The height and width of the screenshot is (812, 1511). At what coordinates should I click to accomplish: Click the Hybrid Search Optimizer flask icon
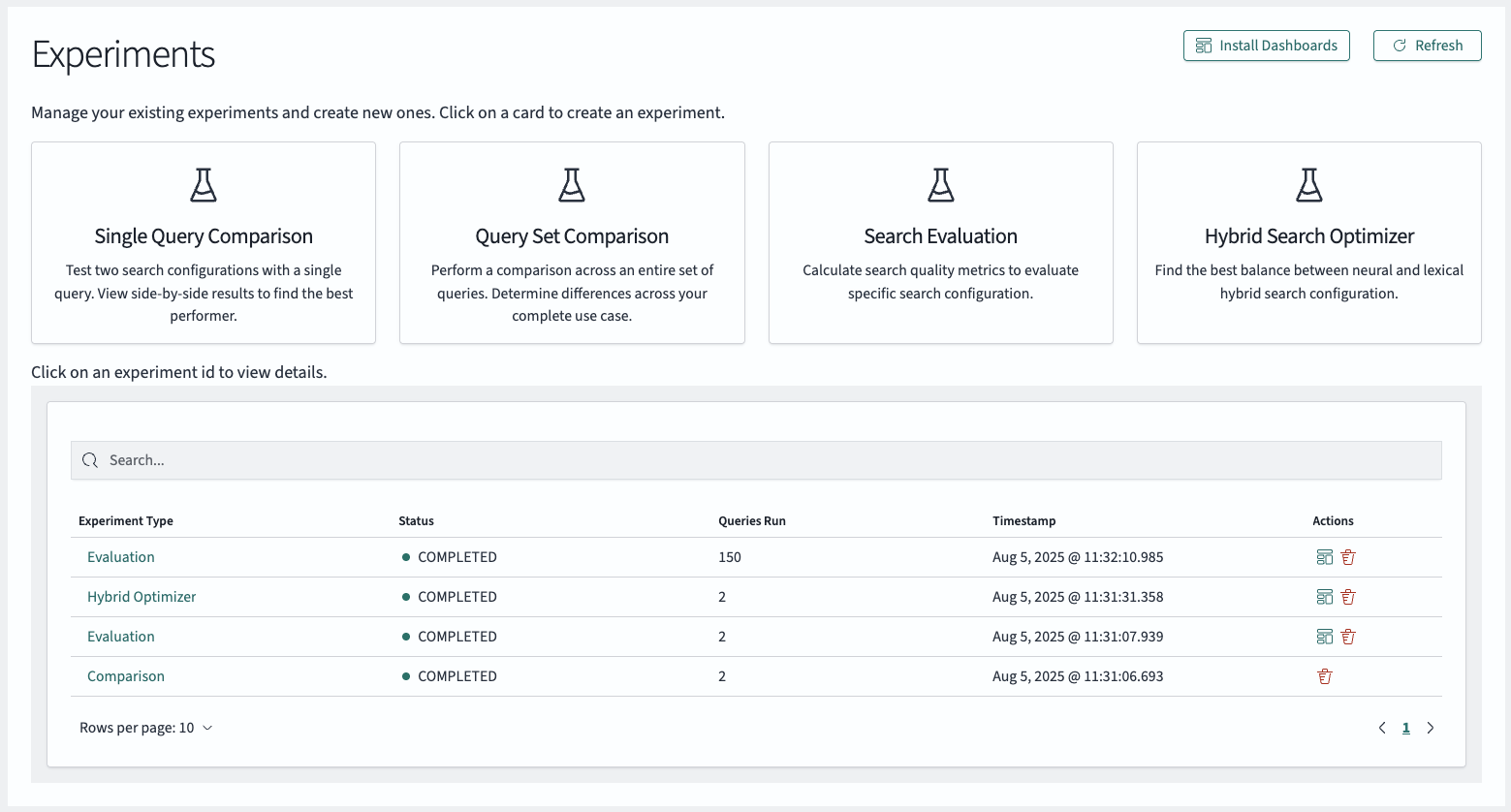pos(1308,184)
